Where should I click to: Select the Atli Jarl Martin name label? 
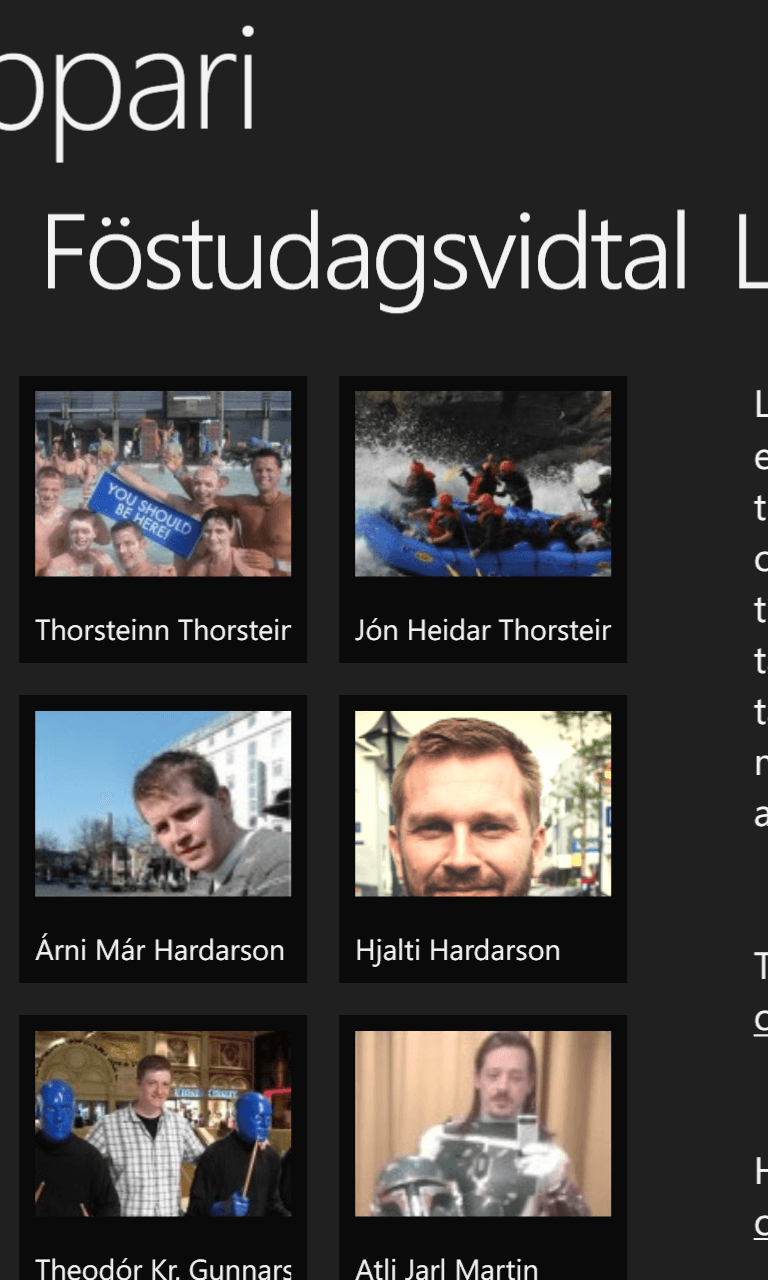pyautogui.click(x=446, y=1268)
